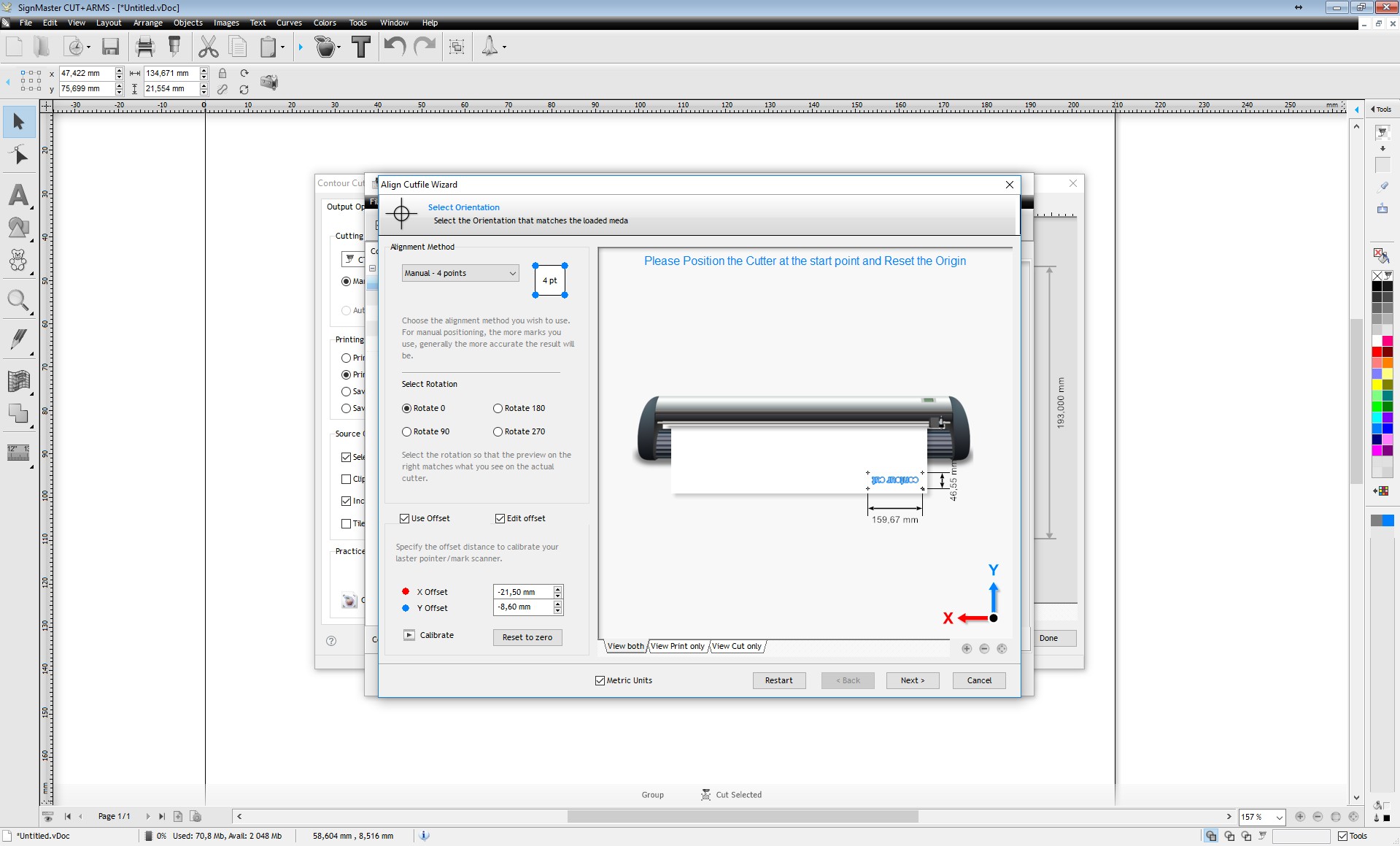The height and width of the screenshot is (846, 1400).
Task: Click the zoom out icon in wizard preview
Action: [x=984, y=648]
